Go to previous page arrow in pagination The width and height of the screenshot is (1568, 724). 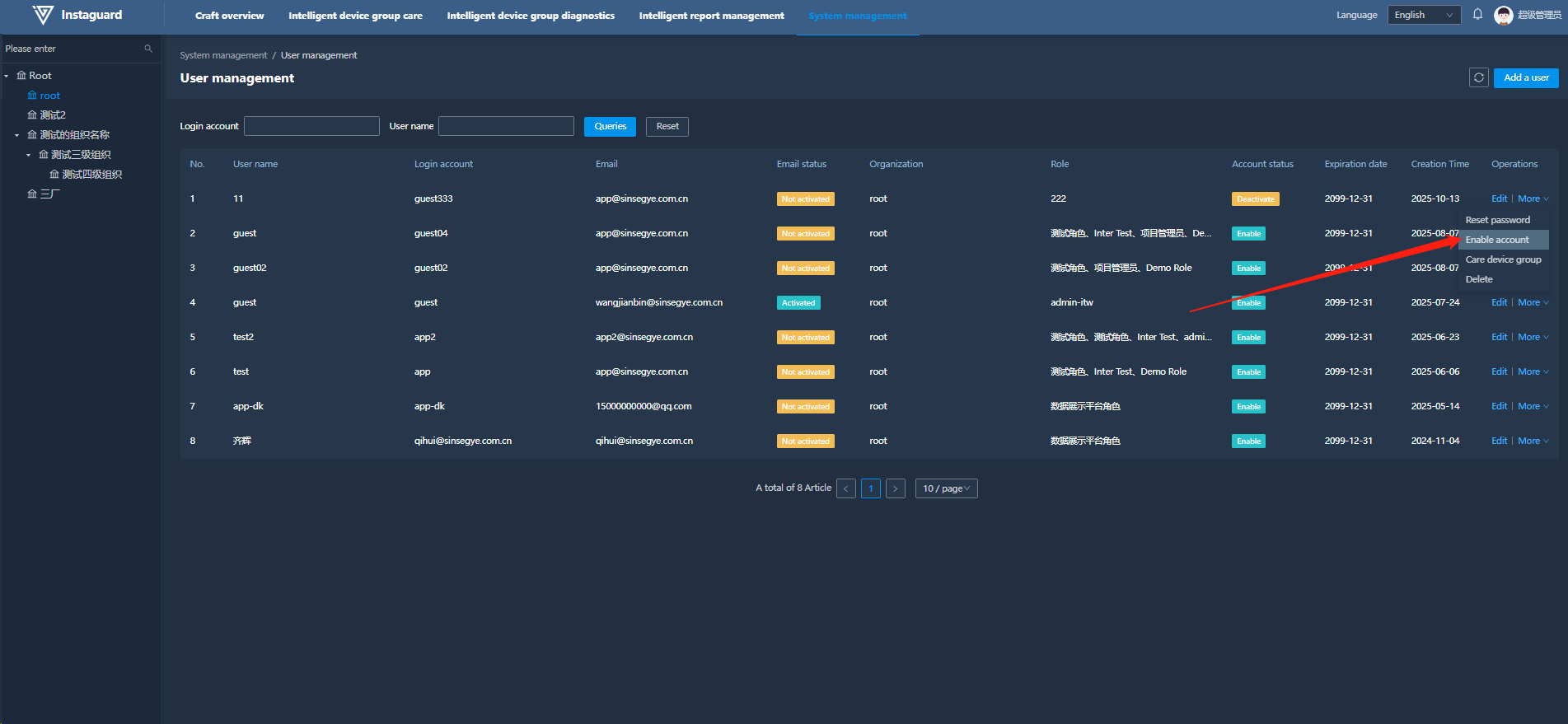click(x=845, y=488)
